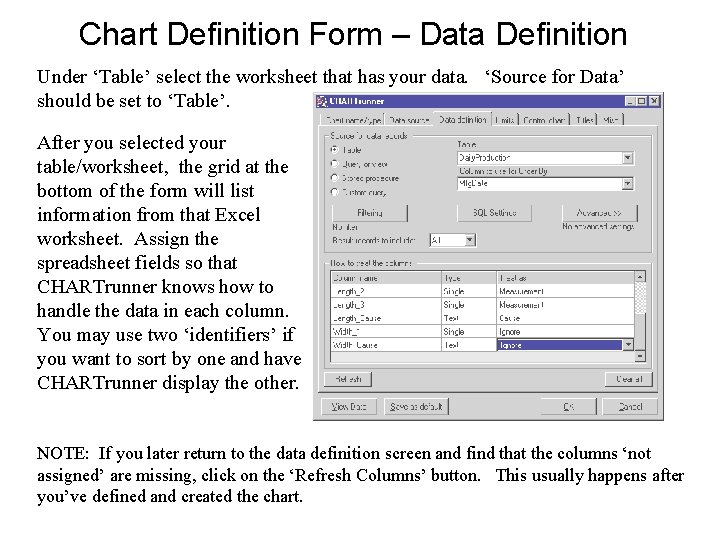Click the Treat as grid header
Screen dimensions: 720x540
click(566, 278)
